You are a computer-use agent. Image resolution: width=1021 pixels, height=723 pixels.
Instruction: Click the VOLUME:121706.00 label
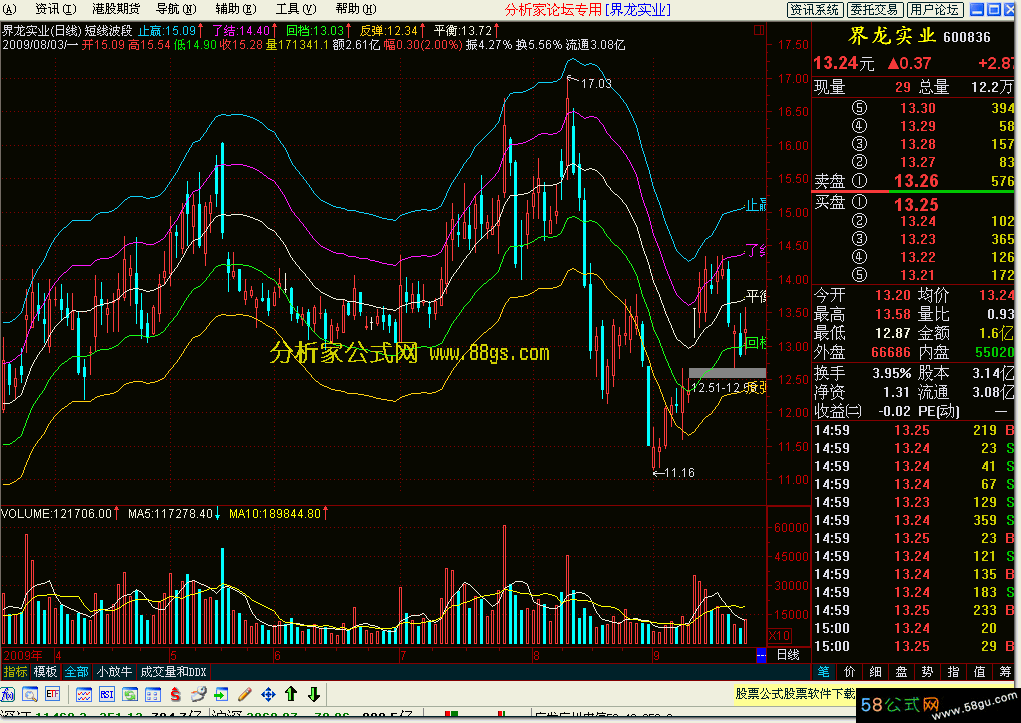click(57, 513)
